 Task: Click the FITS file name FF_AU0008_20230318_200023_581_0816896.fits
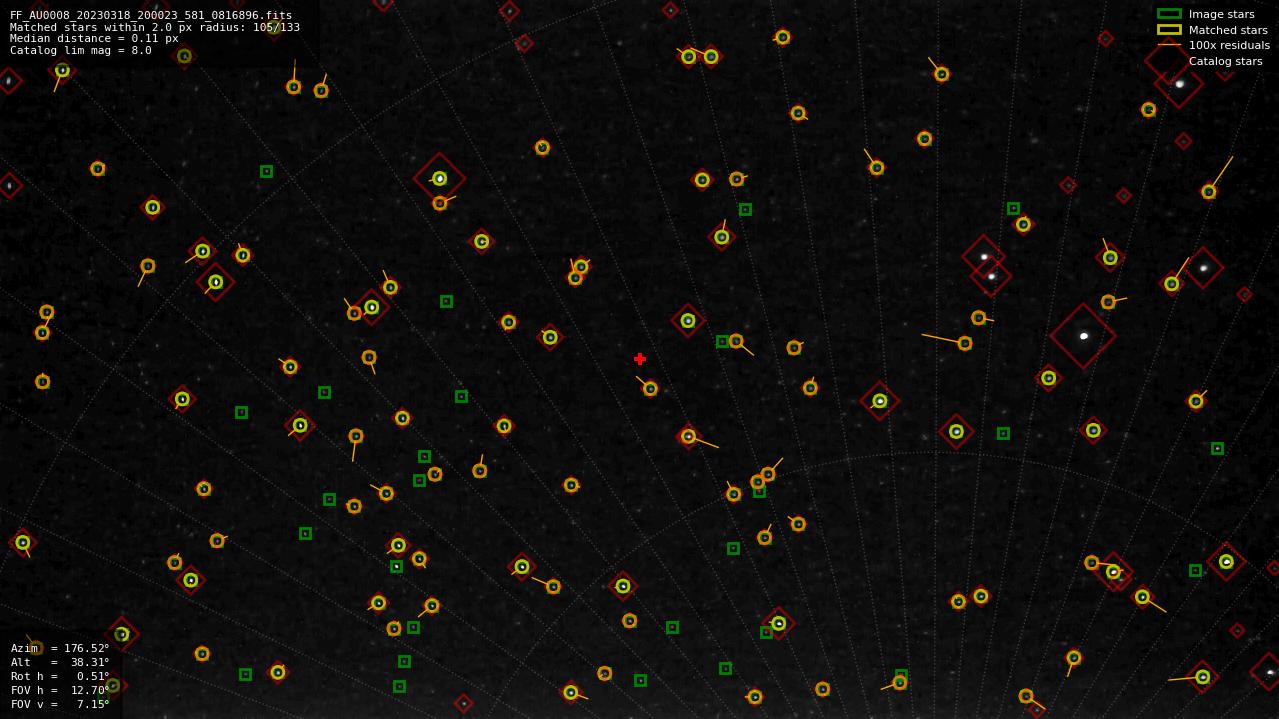[151, 15]
